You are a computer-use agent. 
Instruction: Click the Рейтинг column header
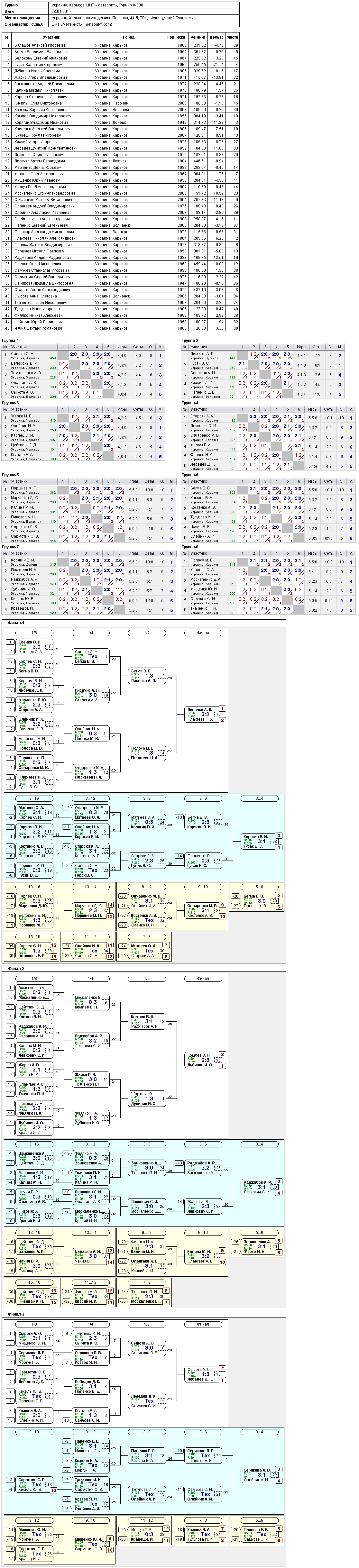coord(197,37)
